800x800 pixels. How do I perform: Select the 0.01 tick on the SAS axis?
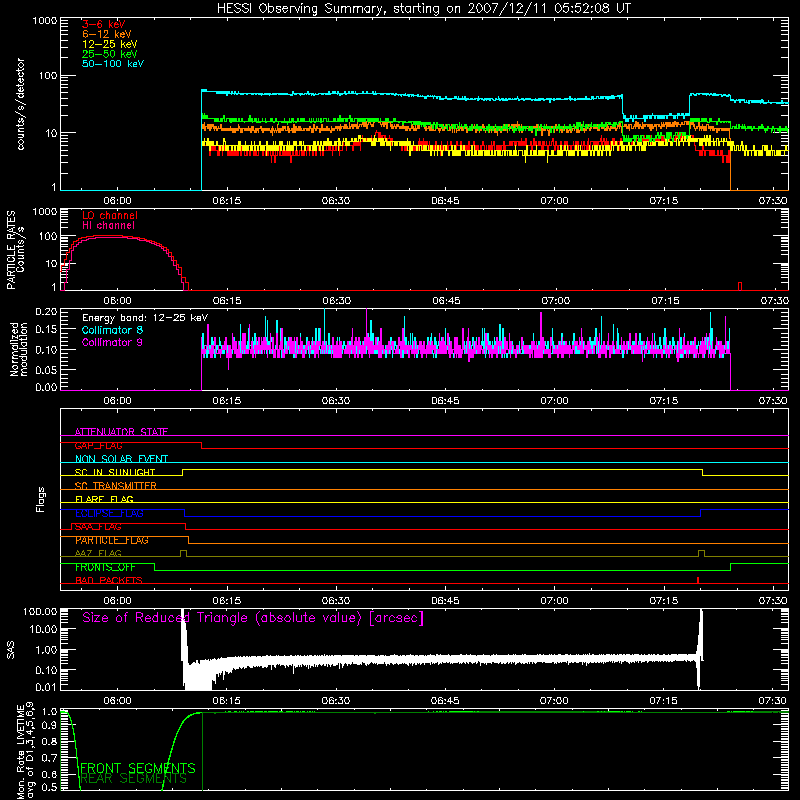pos(46,687)
